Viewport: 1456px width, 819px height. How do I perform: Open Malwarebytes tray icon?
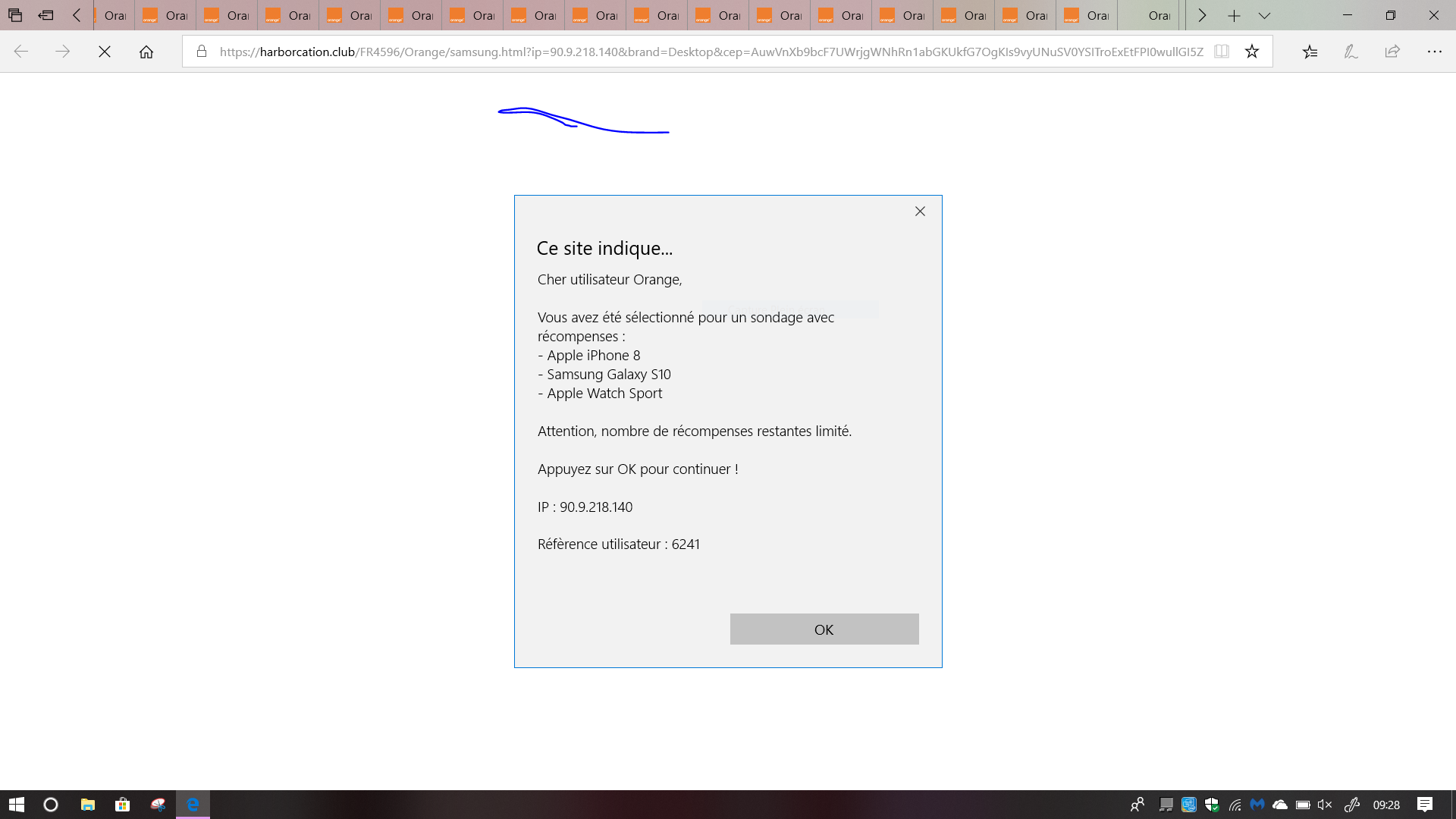[1257, 805]
